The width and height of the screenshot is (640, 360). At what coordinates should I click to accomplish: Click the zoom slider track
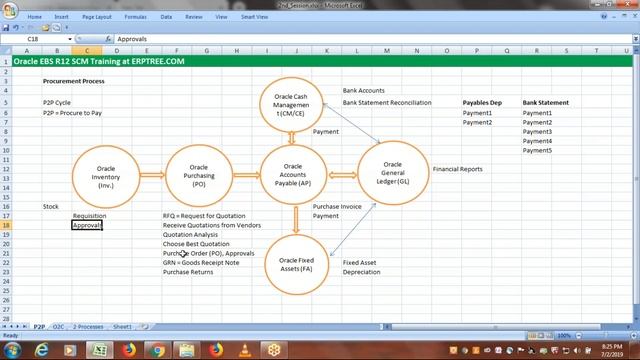point(606,336)
